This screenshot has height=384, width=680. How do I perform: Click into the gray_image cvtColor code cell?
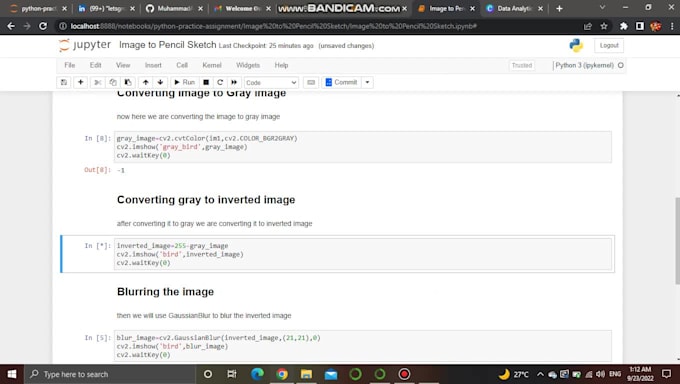pos(363,147)
